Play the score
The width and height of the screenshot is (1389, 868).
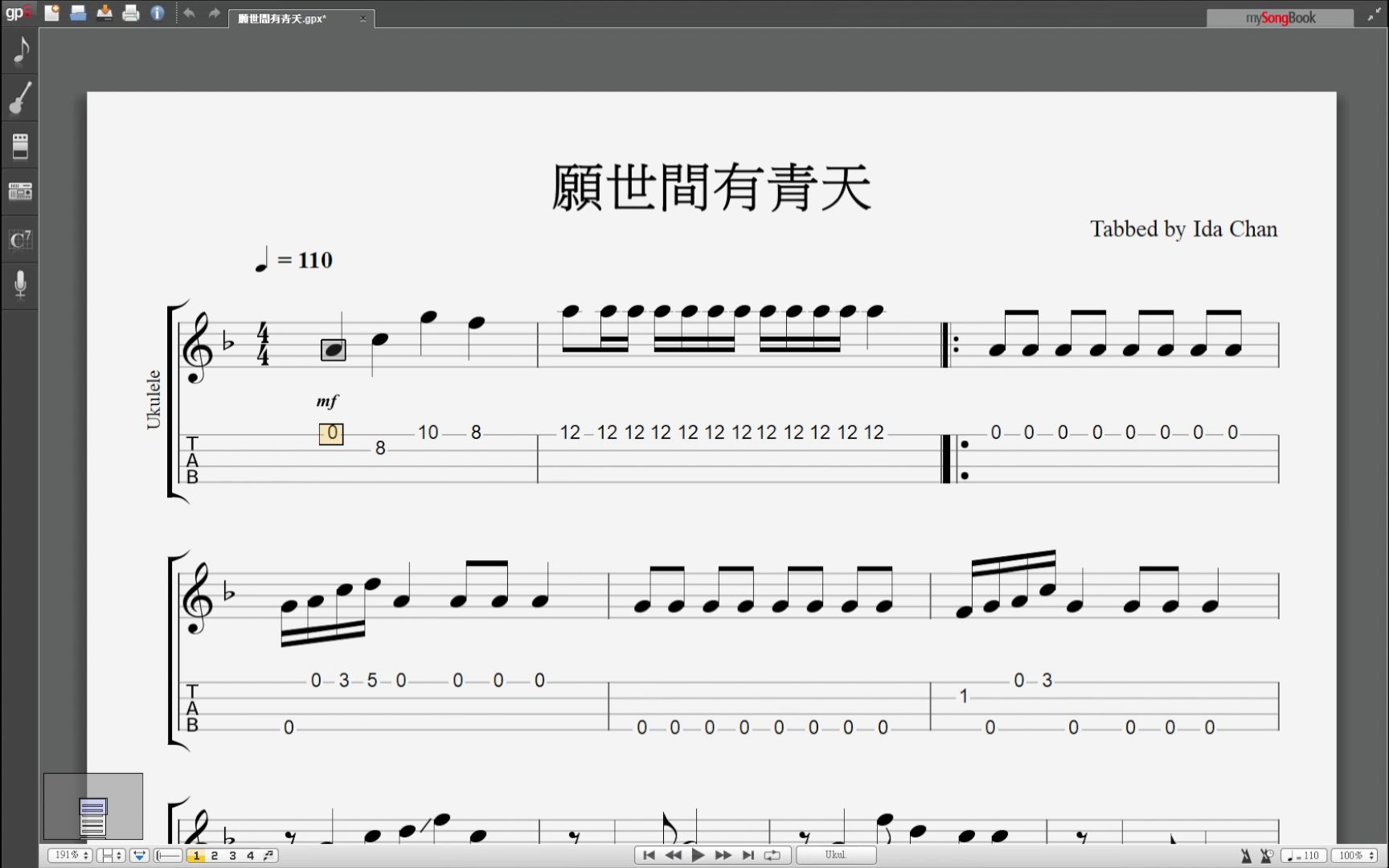[x=699, y=855]
